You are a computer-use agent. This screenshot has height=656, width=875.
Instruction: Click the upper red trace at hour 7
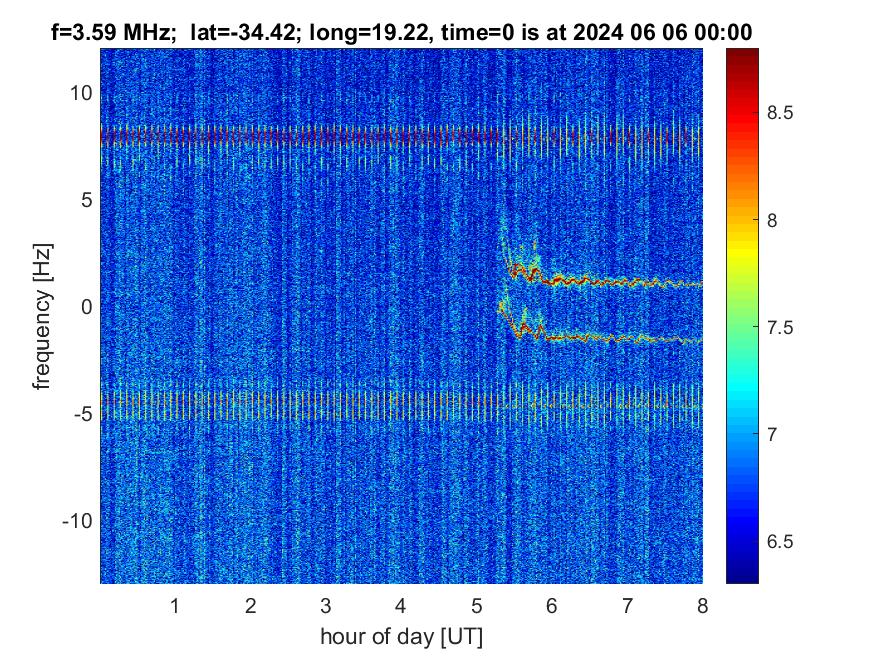(627, 283)
